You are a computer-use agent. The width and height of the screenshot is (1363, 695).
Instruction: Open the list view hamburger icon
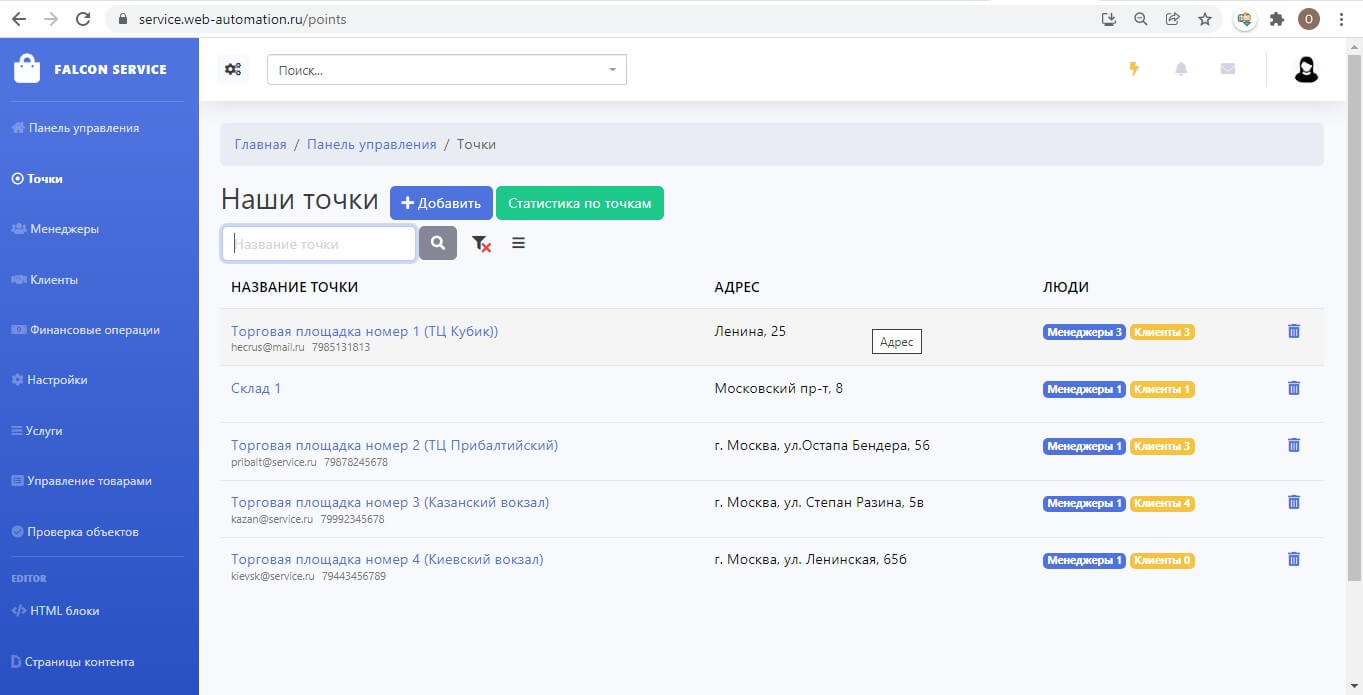click(x=518, y=243)
